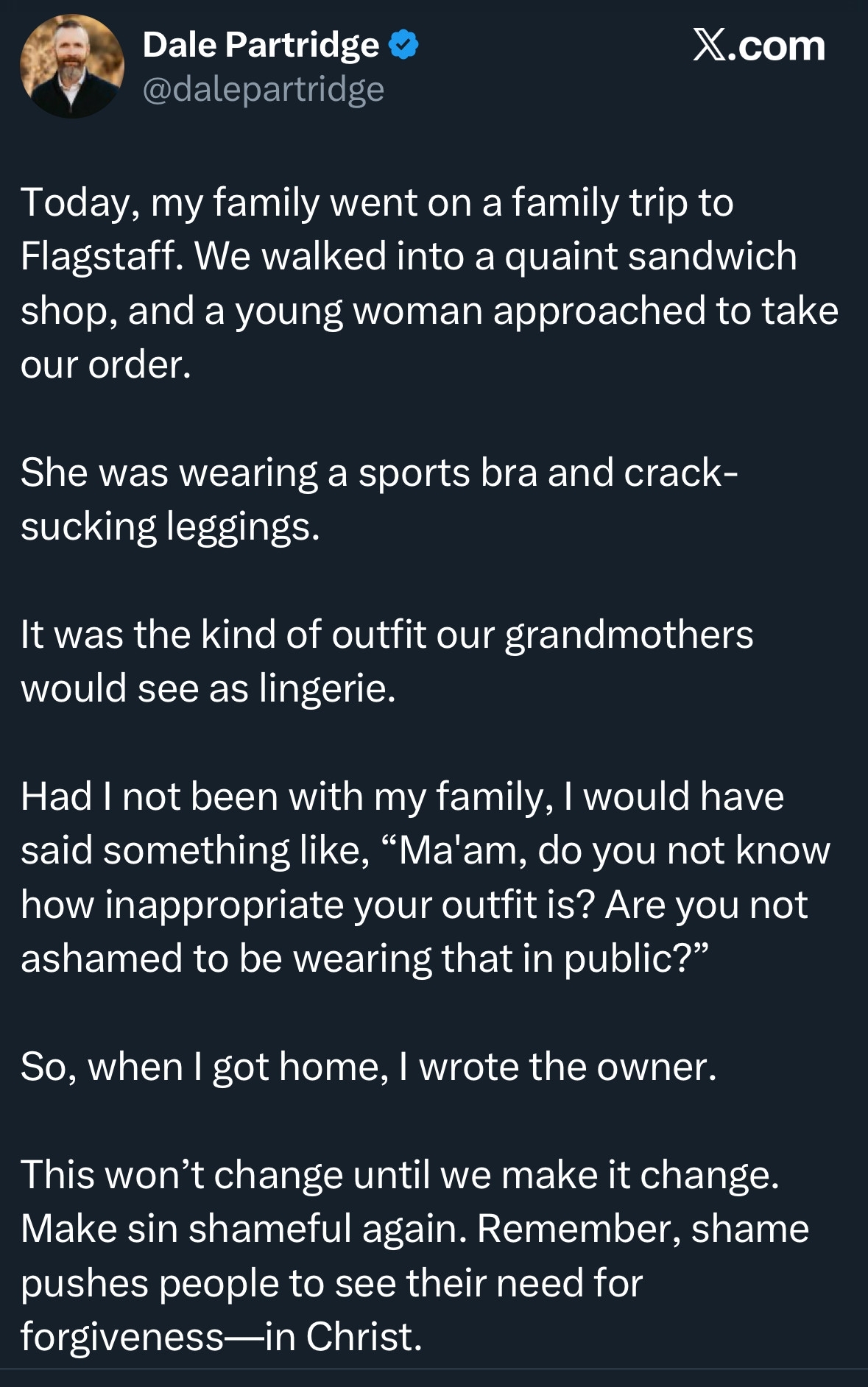Viewport: 868px width, 1387px height.
Task: Click the Dale Partridge display name
Action: pos(261,46)
